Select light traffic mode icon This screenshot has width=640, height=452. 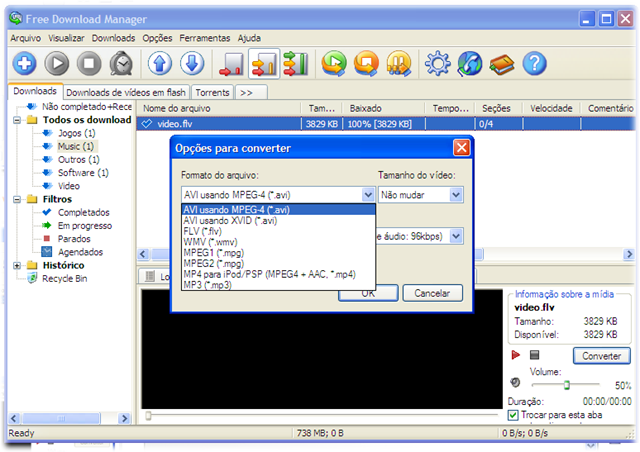(231, 64)
